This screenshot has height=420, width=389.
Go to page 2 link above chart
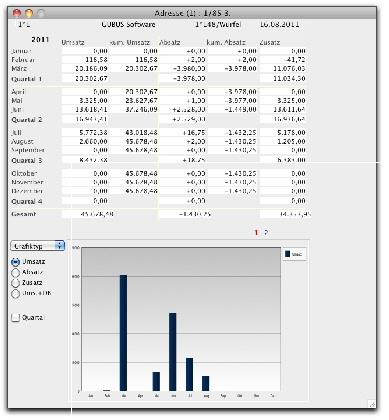point(266,233)
